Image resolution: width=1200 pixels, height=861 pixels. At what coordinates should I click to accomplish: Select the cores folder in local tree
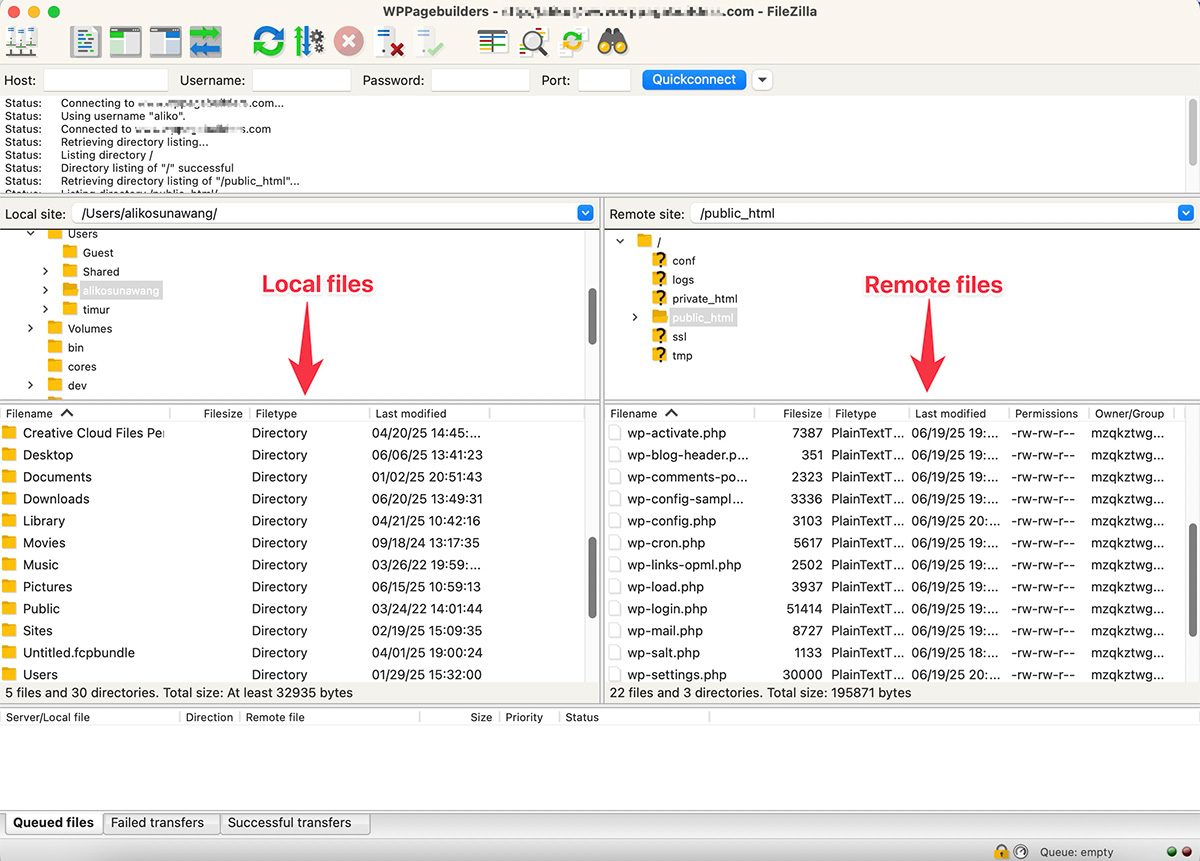click(x=82, y=367)
